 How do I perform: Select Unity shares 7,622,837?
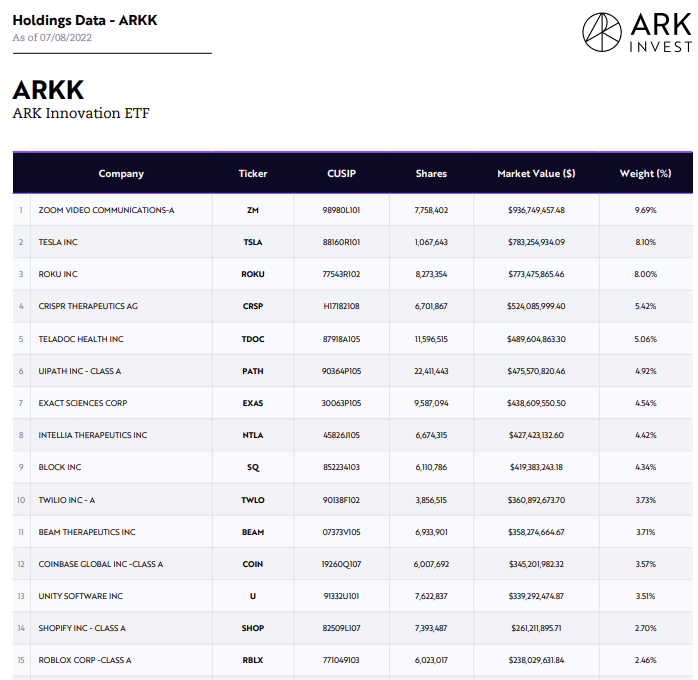point(431,596)
